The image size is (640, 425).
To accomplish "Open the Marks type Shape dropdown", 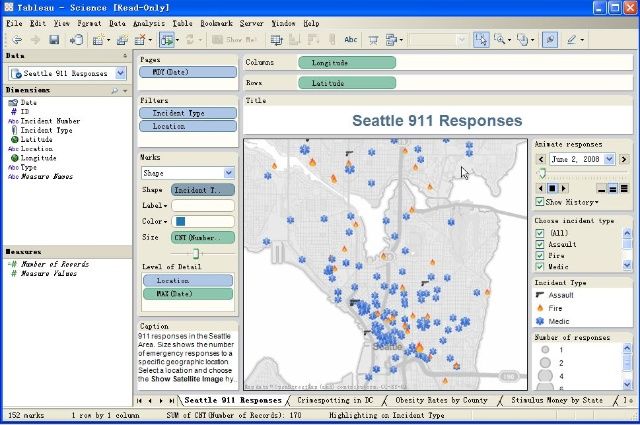I will (x=229, y=173).
